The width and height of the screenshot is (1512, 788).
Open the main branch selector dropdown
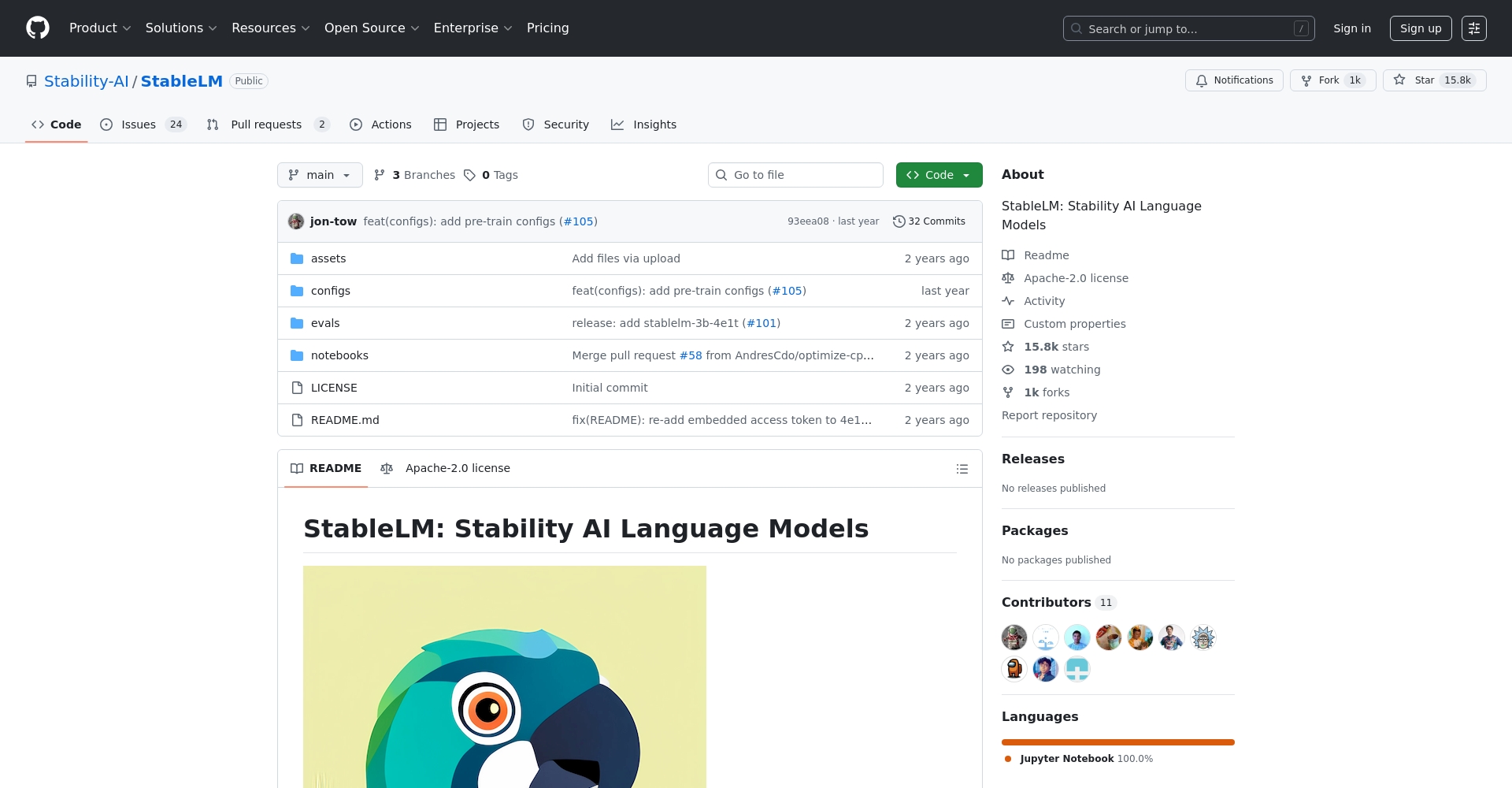tap(320, 175)
